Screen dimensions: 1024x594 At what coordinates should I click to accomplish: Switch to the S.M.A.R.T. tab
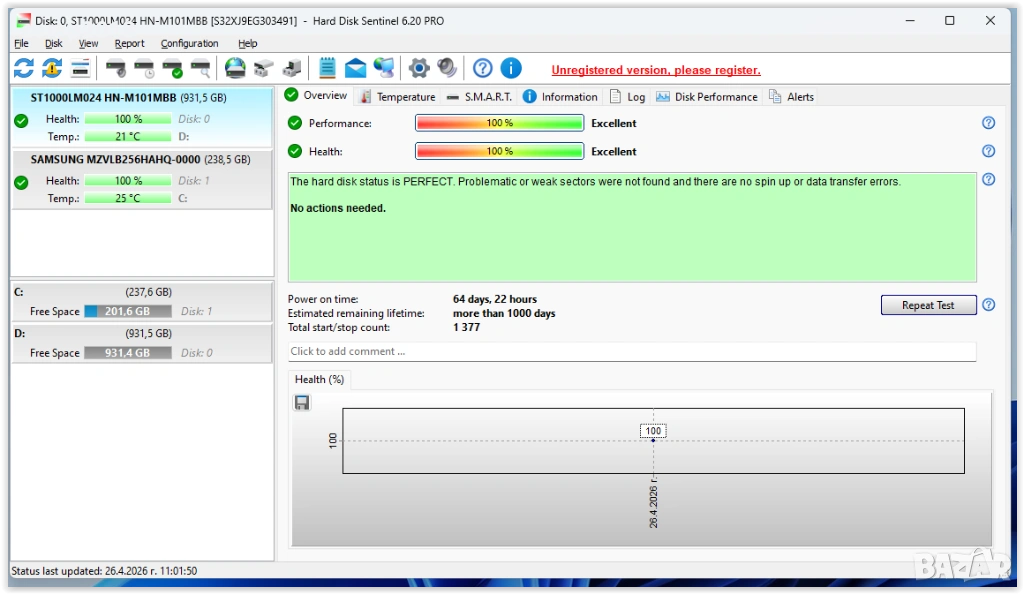point(479,97)
